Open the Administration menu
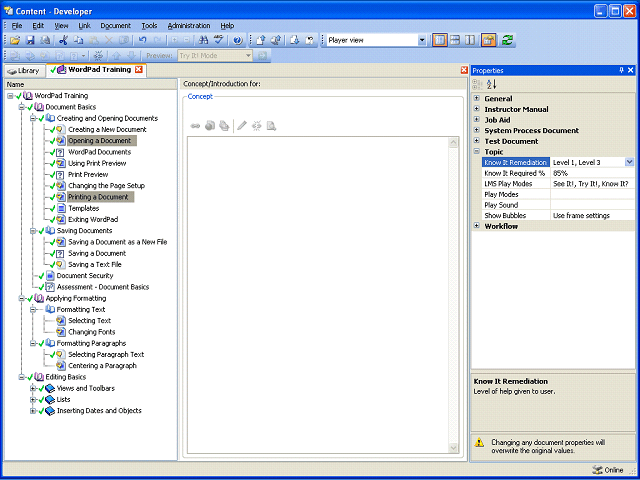This screenshot has height=480, width=640. [189, 26]
